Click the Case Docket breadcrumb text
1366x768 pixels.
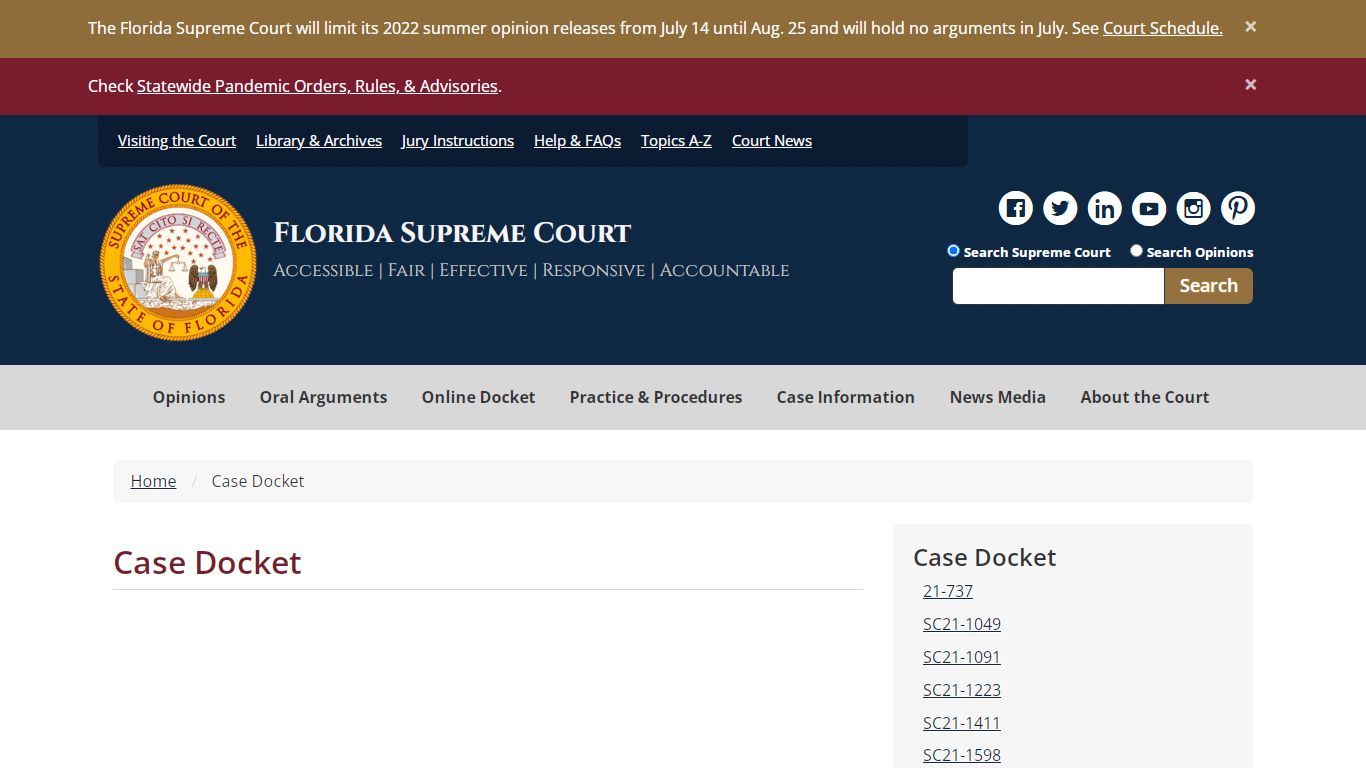(x=258, y=481)
